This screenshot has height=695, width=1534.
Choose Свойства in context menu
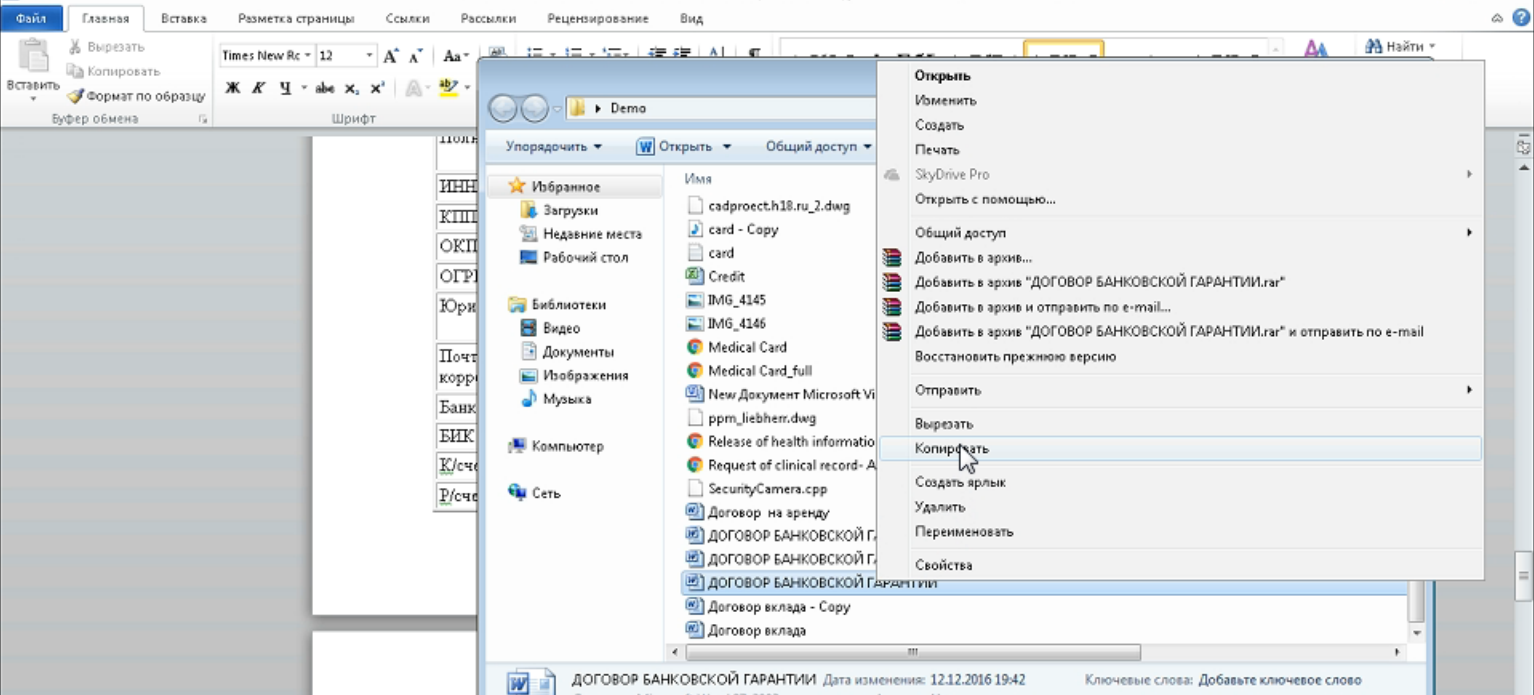pyautogui.click(x=1180, y=565)
